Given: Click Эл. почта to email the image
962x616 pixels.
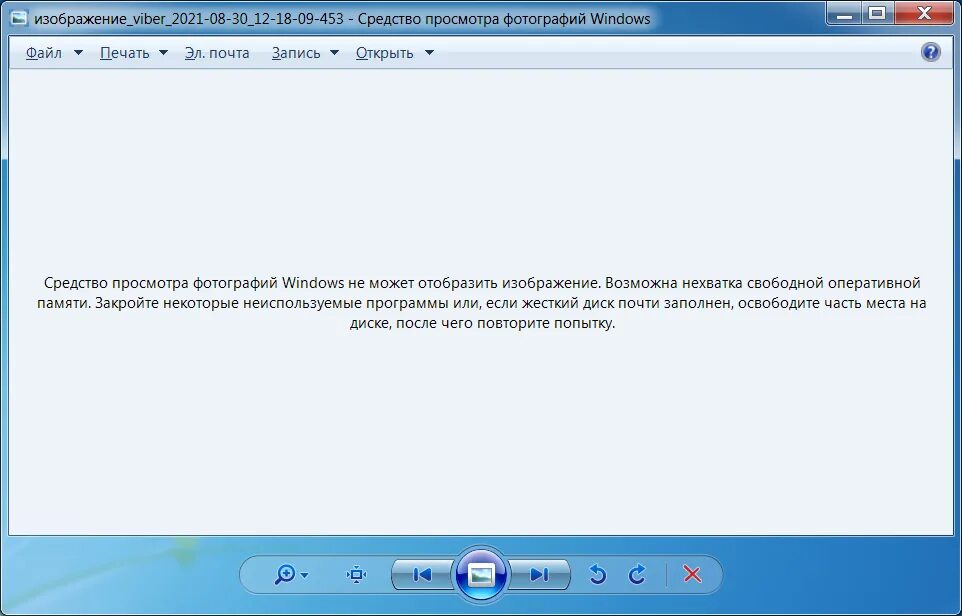Looking at the screenshot, I should [x=217, y=53].
